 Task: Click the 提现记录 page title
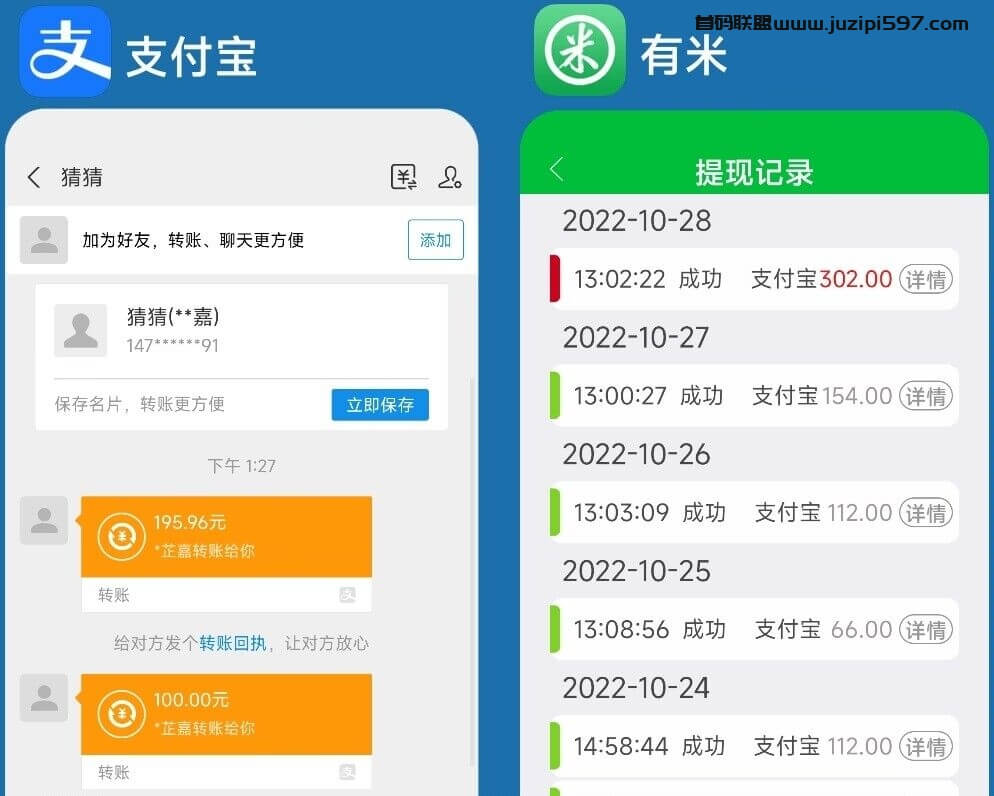(x=754, y=172)
